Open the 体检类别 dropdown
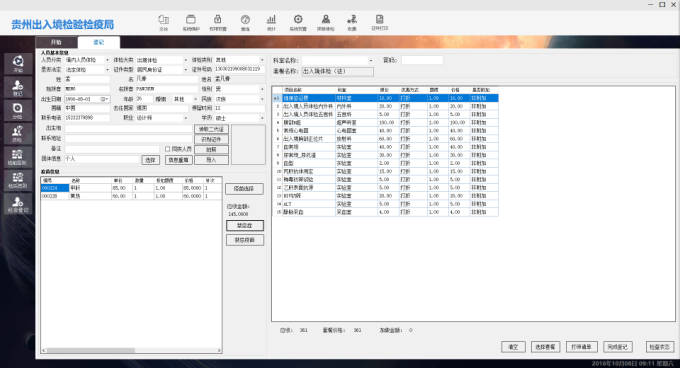Screen dimensions: 680x369 262,60
